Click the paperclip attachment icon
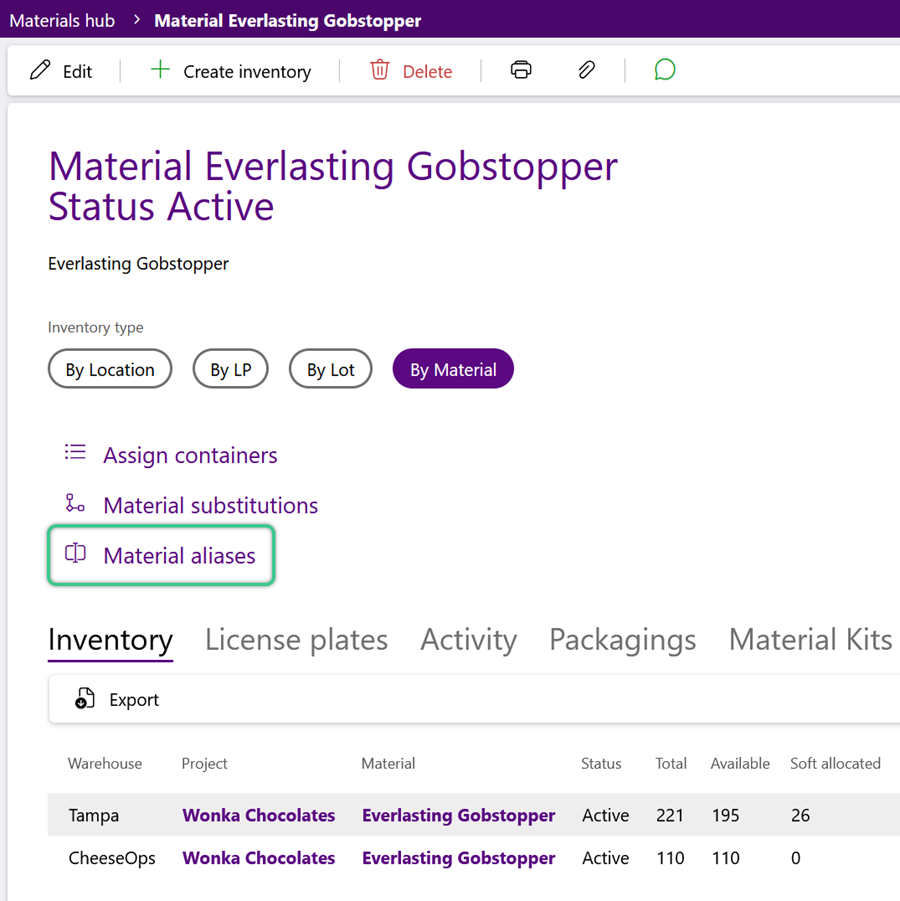The width and height of the screenshot is (900, 901). (x=586, y=70)
